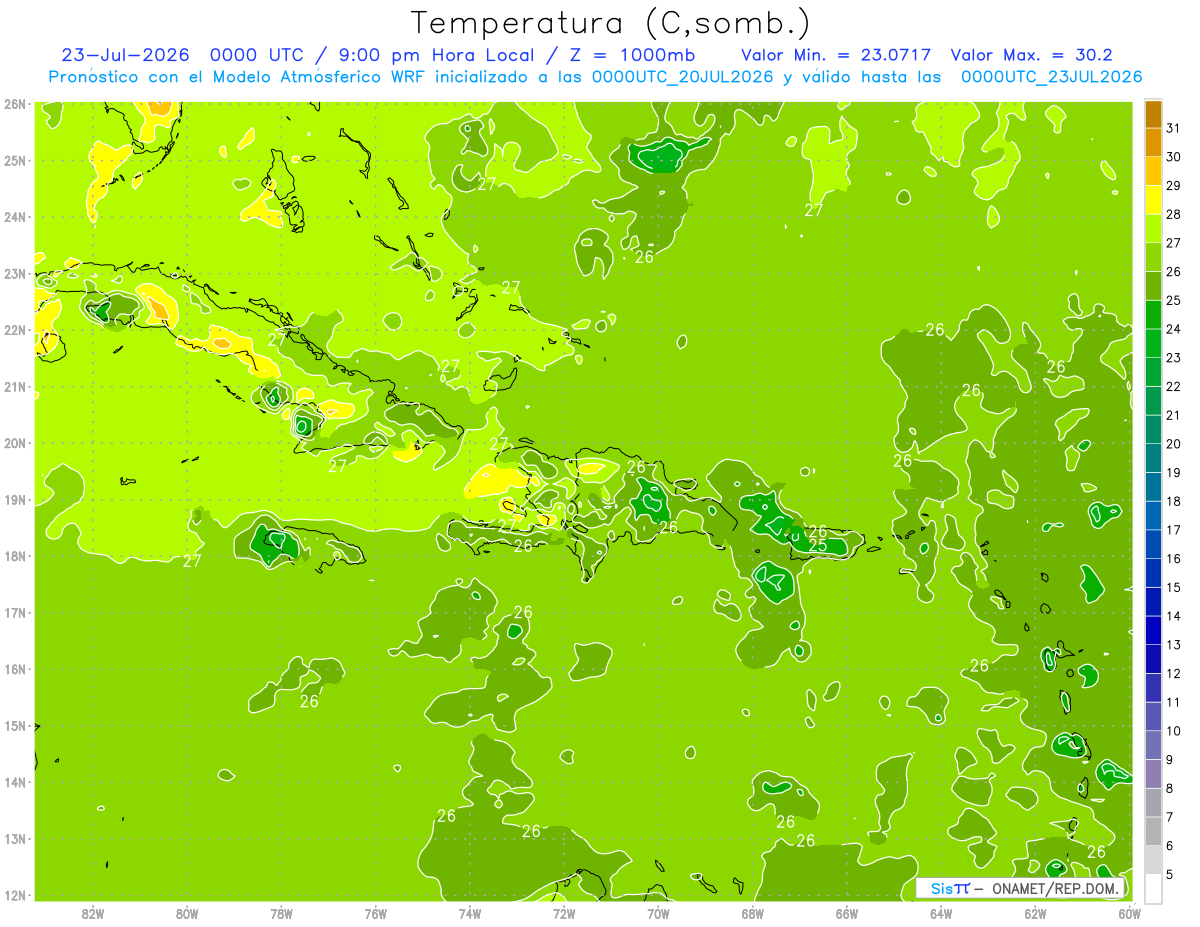This screenshot has width=1200, height=927.
Task: Click longitude axis label "70W"
Action: [x=658, y=912]
